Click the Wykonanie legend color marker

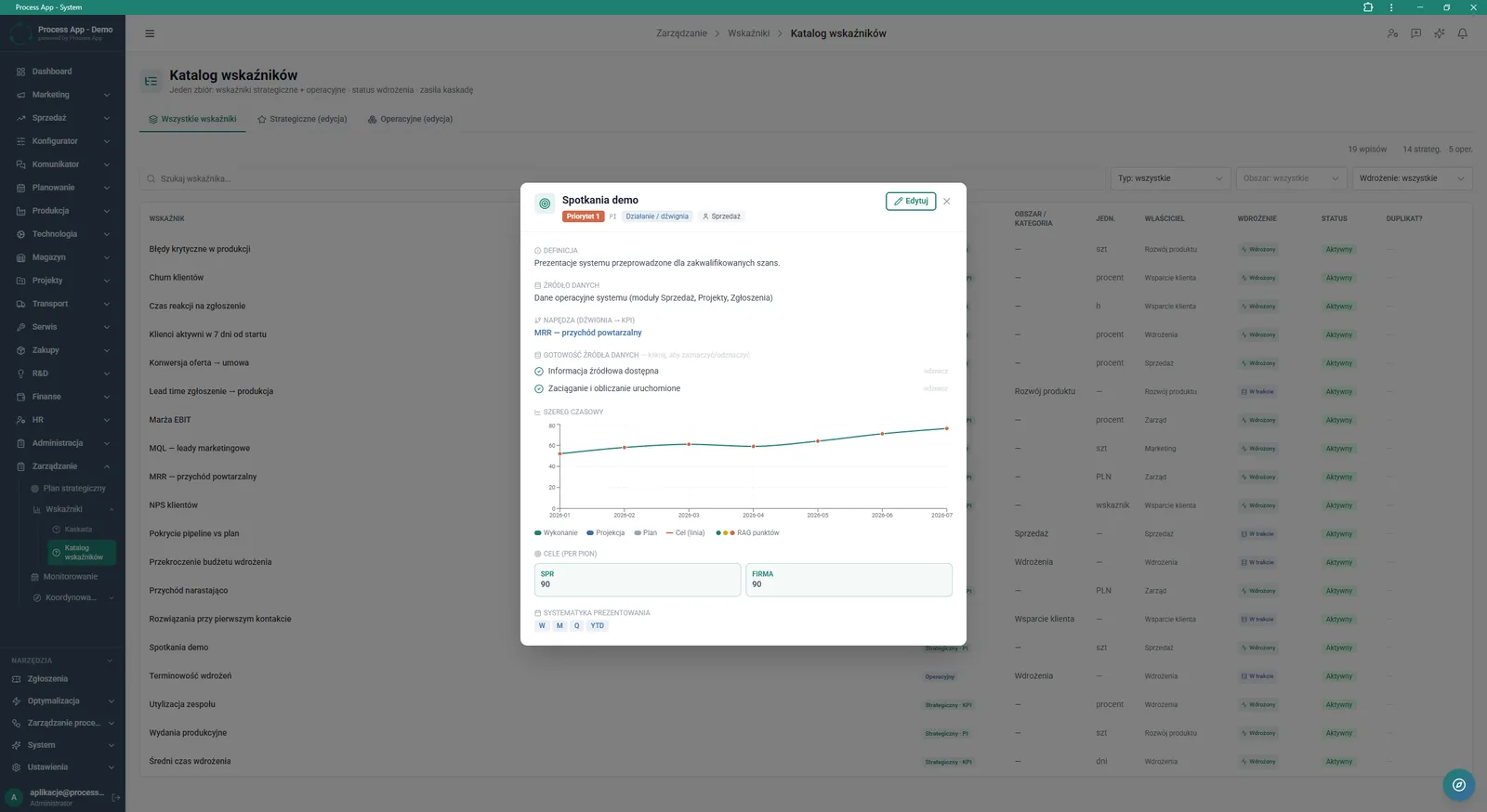click(538, 533)
